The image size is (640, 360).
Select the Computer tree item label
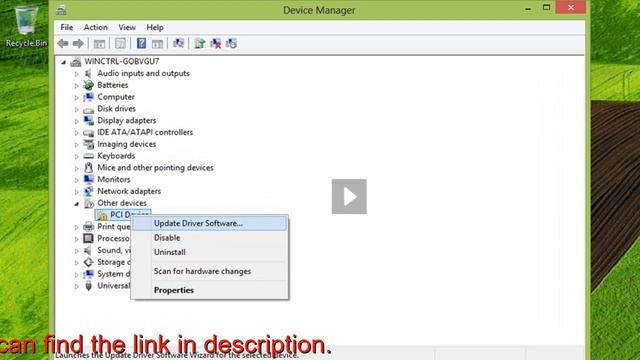point(116,97)
